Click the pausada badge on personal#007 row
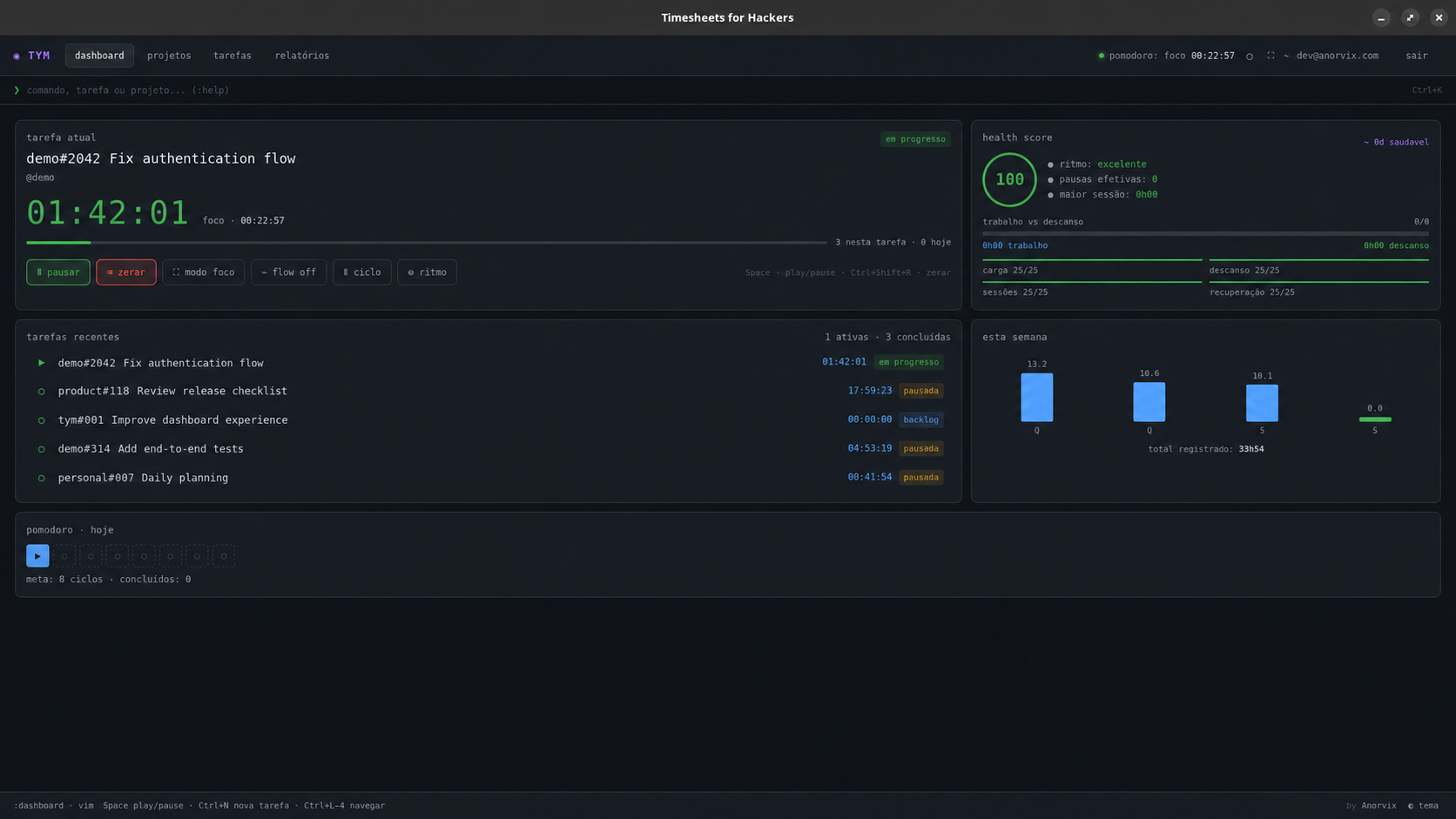1456x819 pixels. (920, 477)
